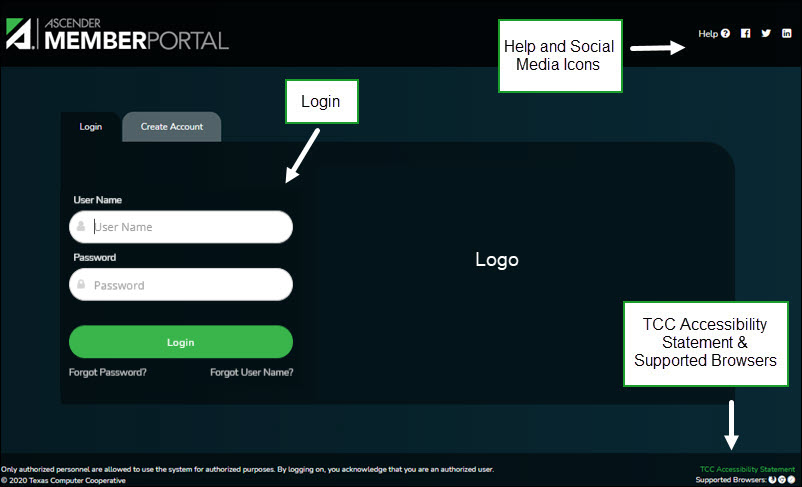The width and height of the screenshot is (802, 487).
Task: Click the Firefox supported browser icon
Action: 772,479
